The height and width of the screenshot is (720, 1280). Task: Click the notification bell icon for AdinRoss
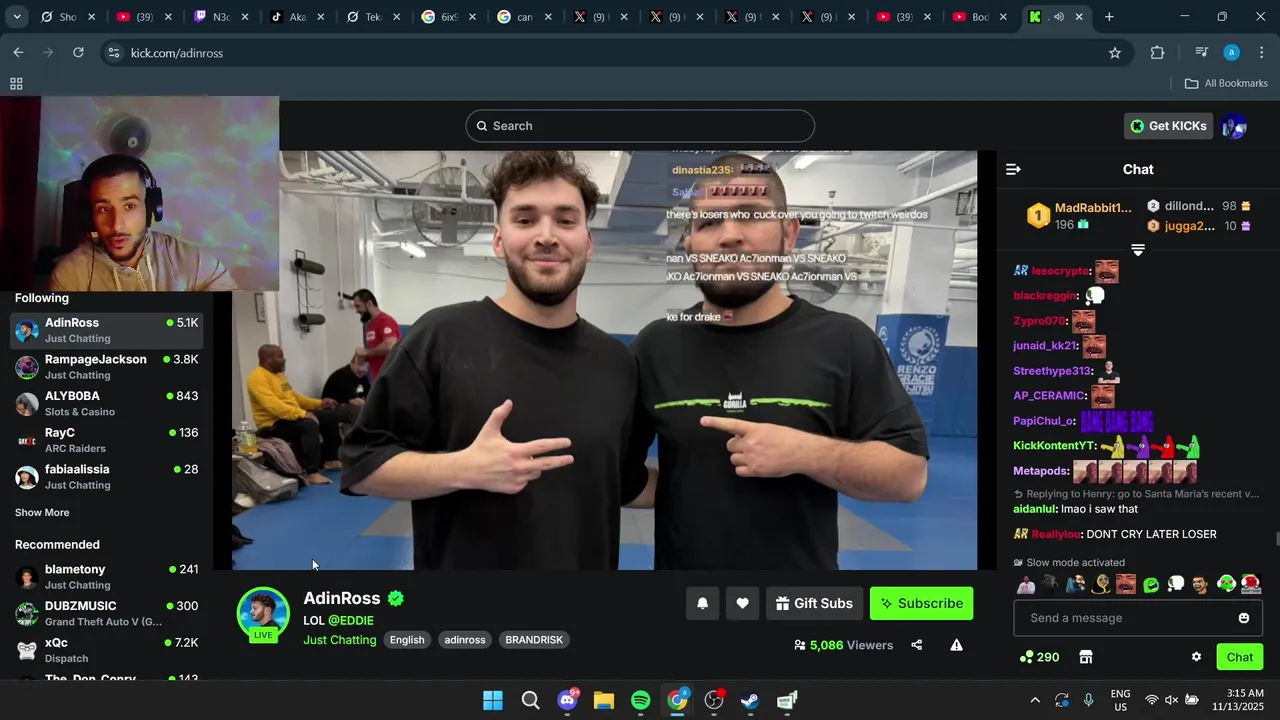point(702,603)
